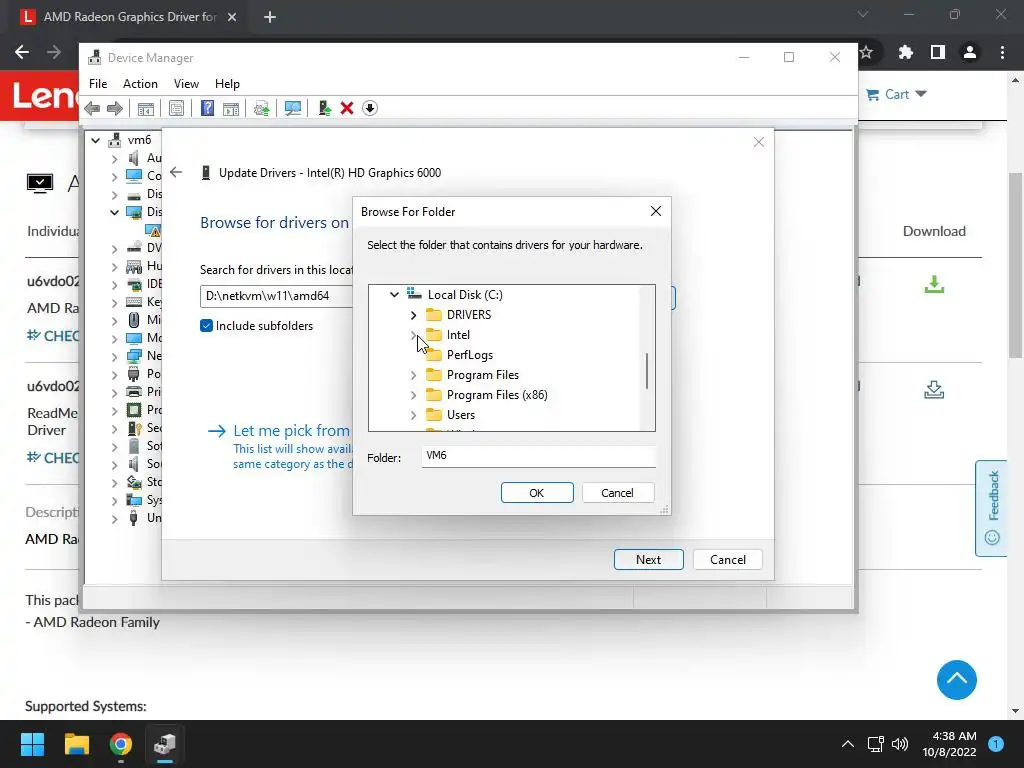
Task: Click the red X Uninstall device icon
Action: click(x=347, y=108)
